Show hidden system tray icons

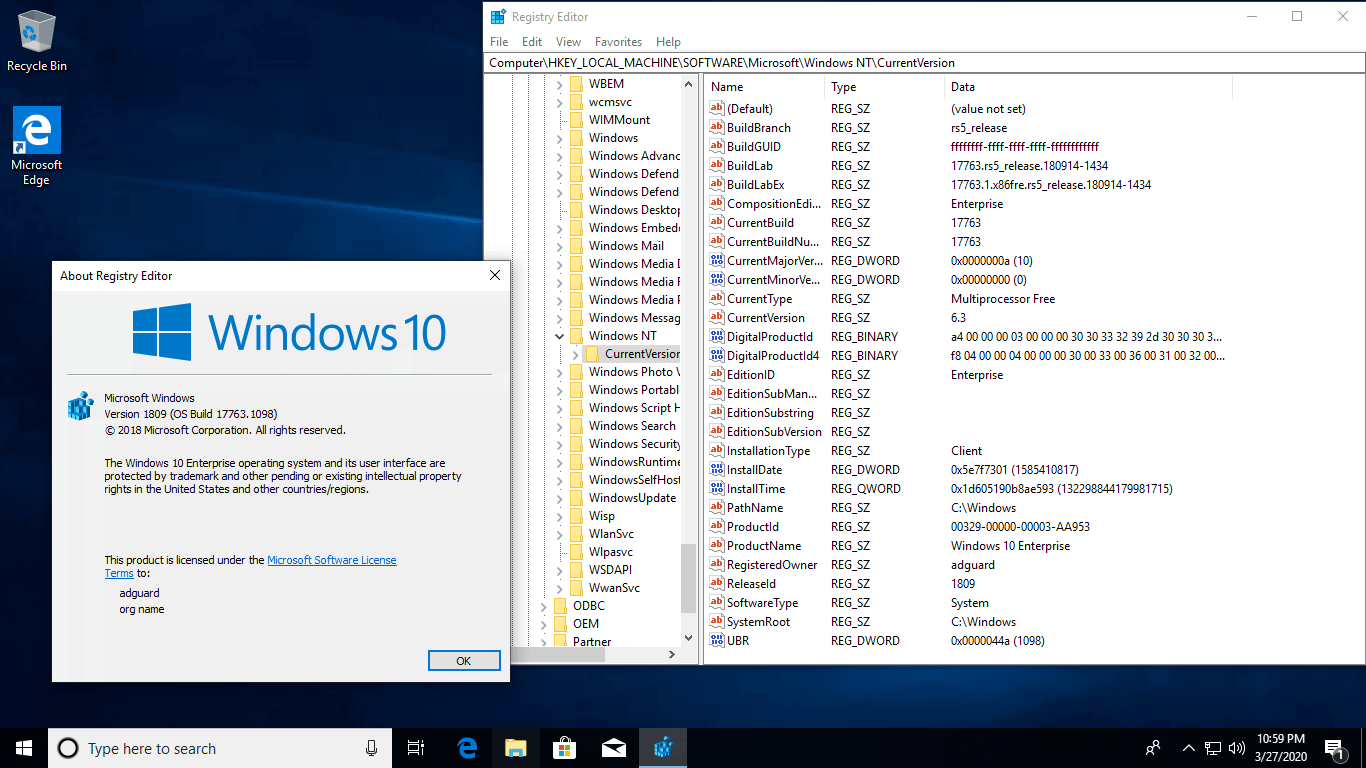[1188, 748]
